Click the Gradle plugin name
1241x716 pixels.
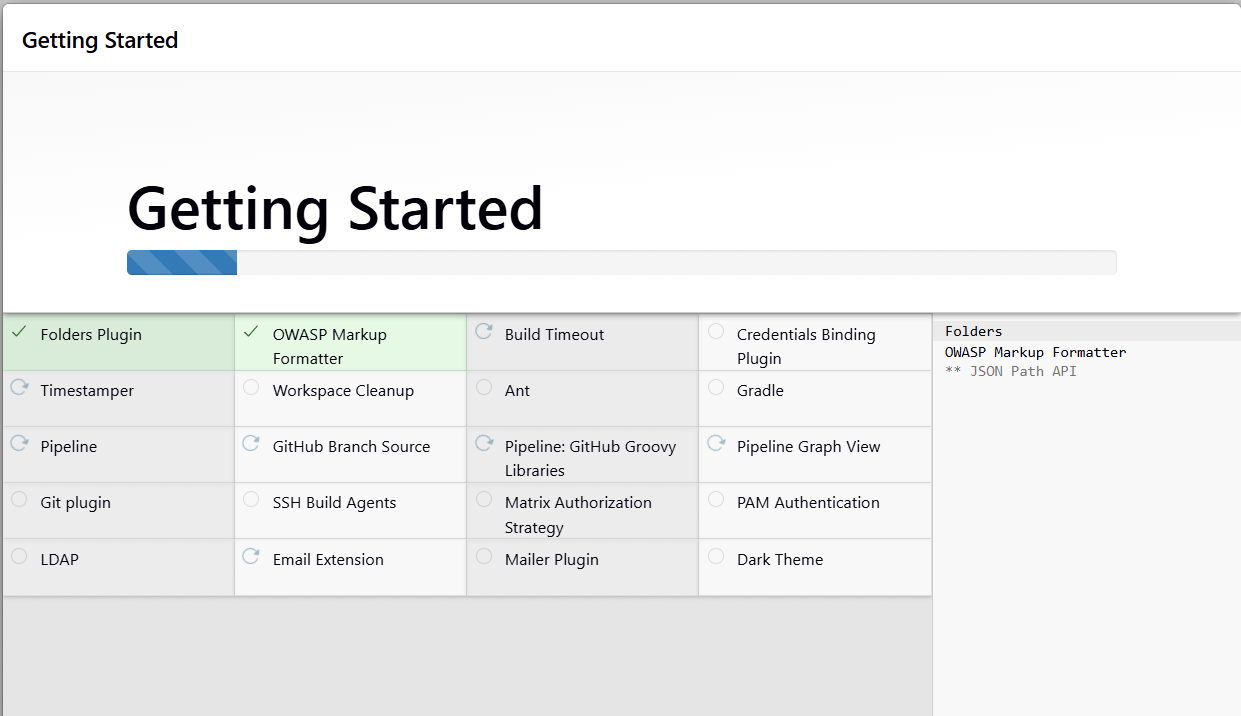point(760,391)
